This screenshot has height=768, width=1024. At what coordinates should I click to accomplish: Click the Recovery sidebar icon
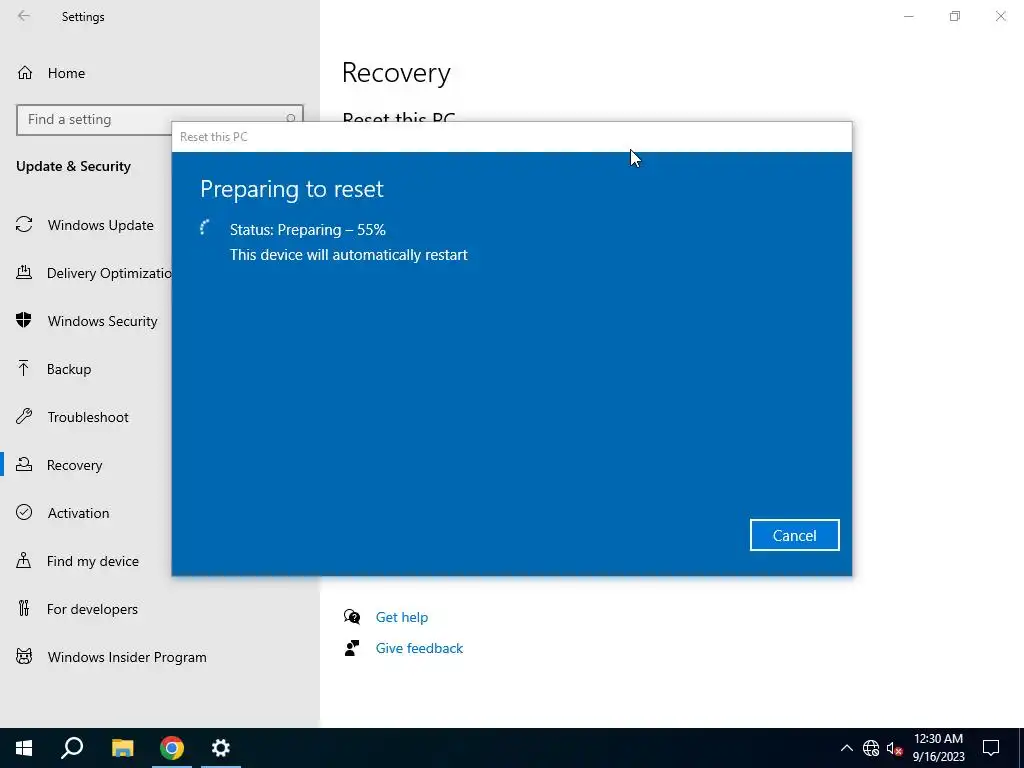[x=24, y=464]
